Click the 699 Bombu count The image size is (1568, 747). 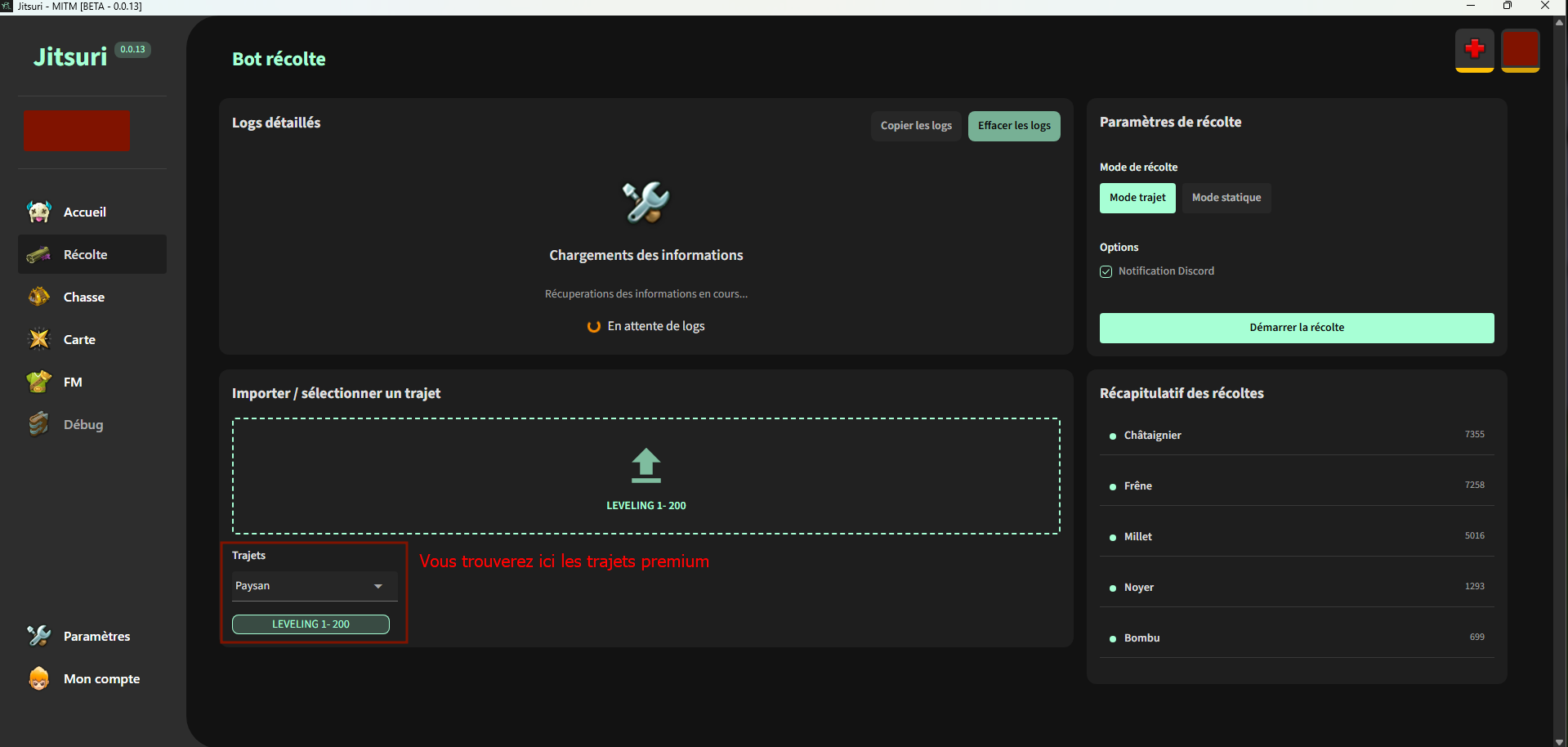[1477, 637]
